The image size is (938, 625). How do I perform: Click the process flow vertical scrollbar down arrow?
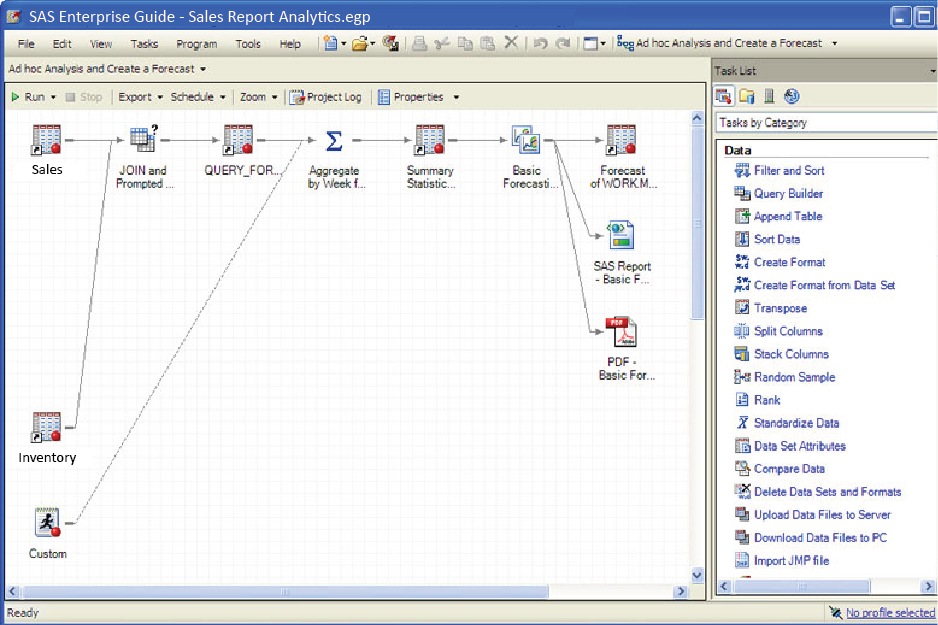click(x=697, y=575)
